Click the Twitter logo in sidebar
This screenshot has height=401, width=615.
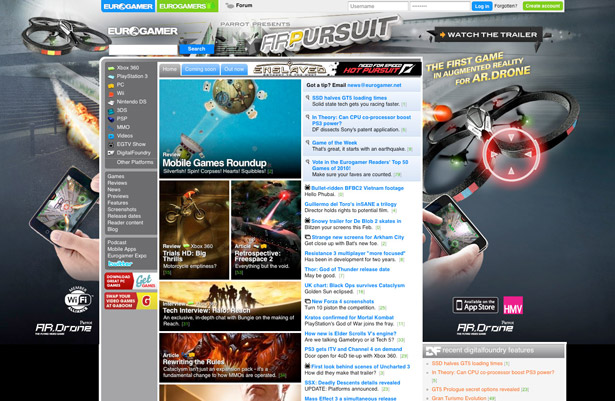click(x=120, y=264)
